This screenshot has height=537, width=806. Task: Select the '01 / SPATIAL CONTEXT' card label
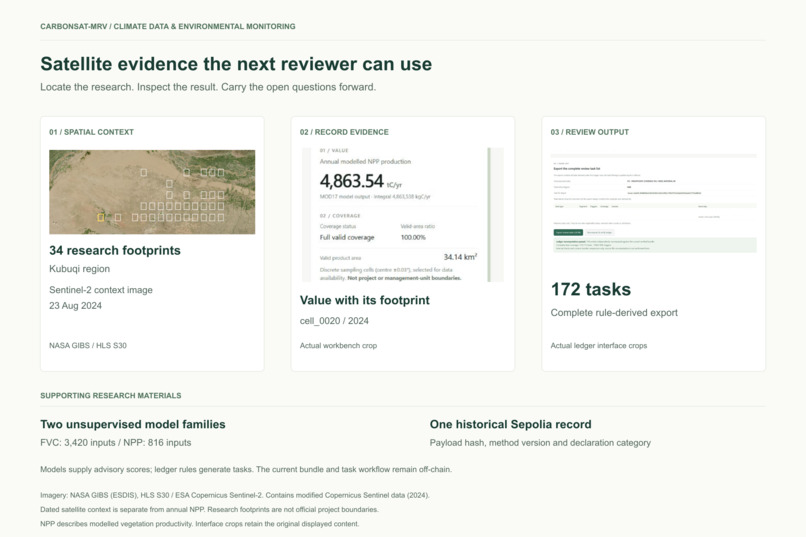(x=91, y=132)
